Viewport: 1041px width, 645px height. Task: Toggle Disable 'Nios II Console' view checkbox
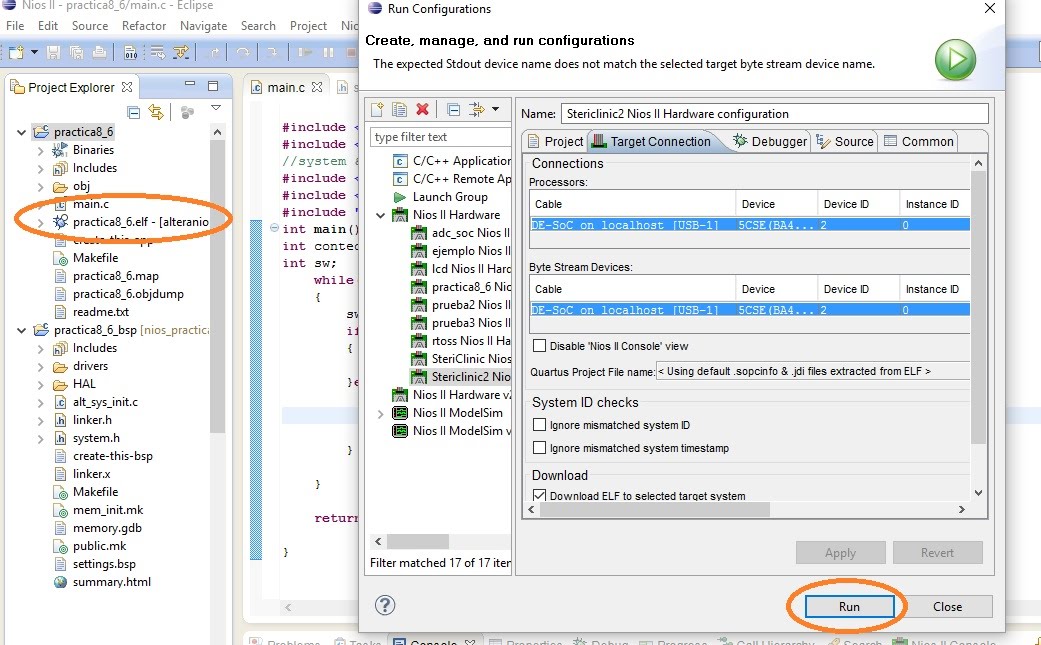click(539, 346)
